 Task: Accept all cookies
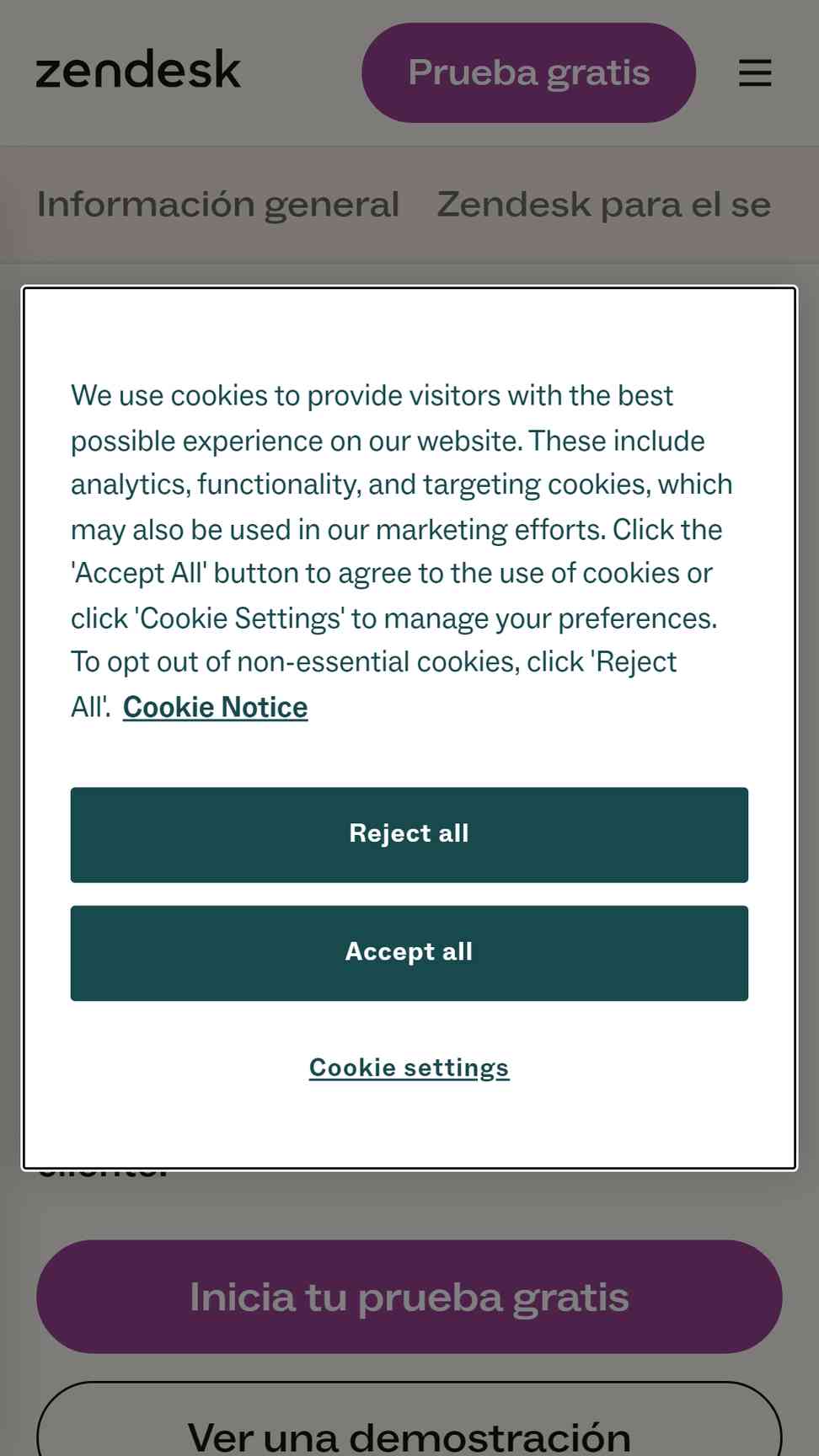409,953
